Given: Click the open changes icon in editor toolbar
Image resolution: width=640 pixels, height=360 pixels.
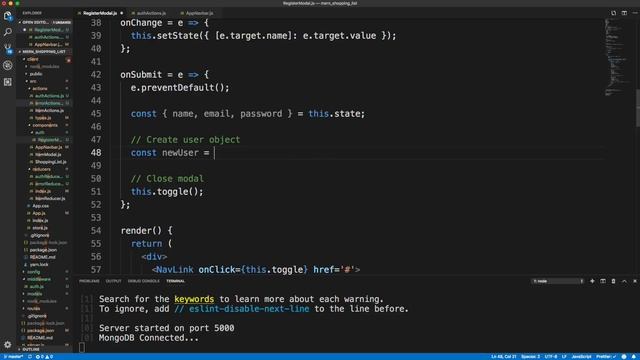Looking at the screenshot, I should pos(613,13).
